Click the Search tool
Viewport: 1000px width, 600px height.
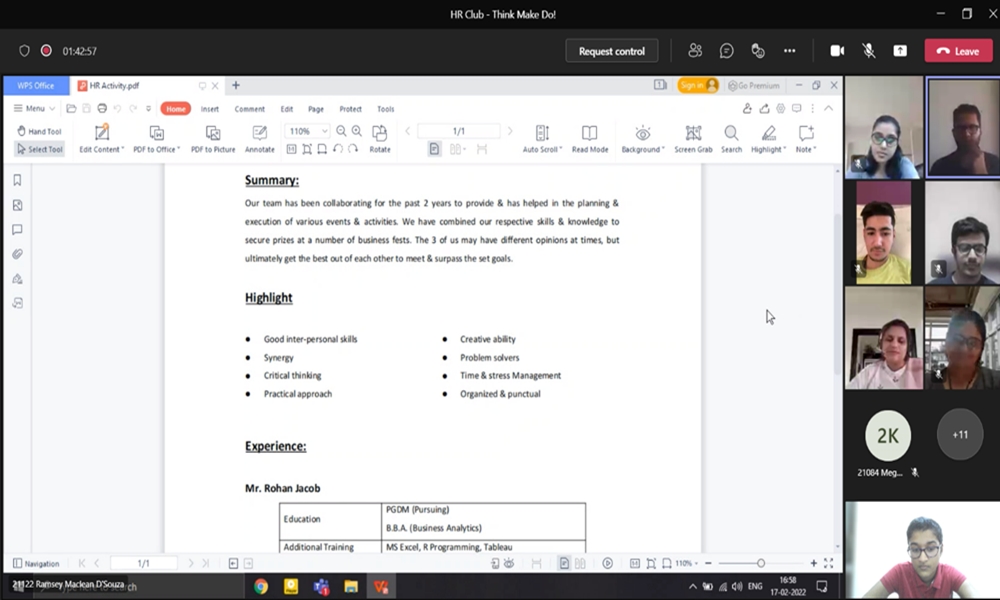[x=732, y=139]
